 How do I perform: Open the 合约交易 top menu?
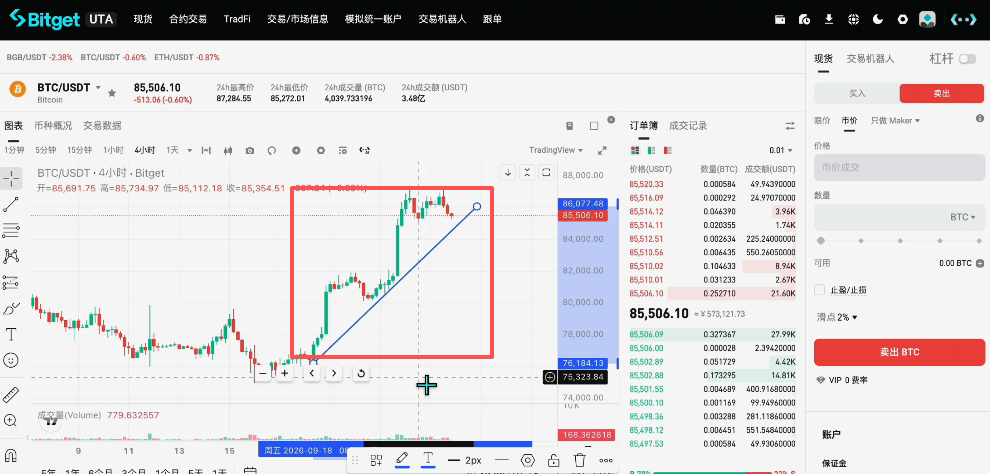click(x=188, y=19)
